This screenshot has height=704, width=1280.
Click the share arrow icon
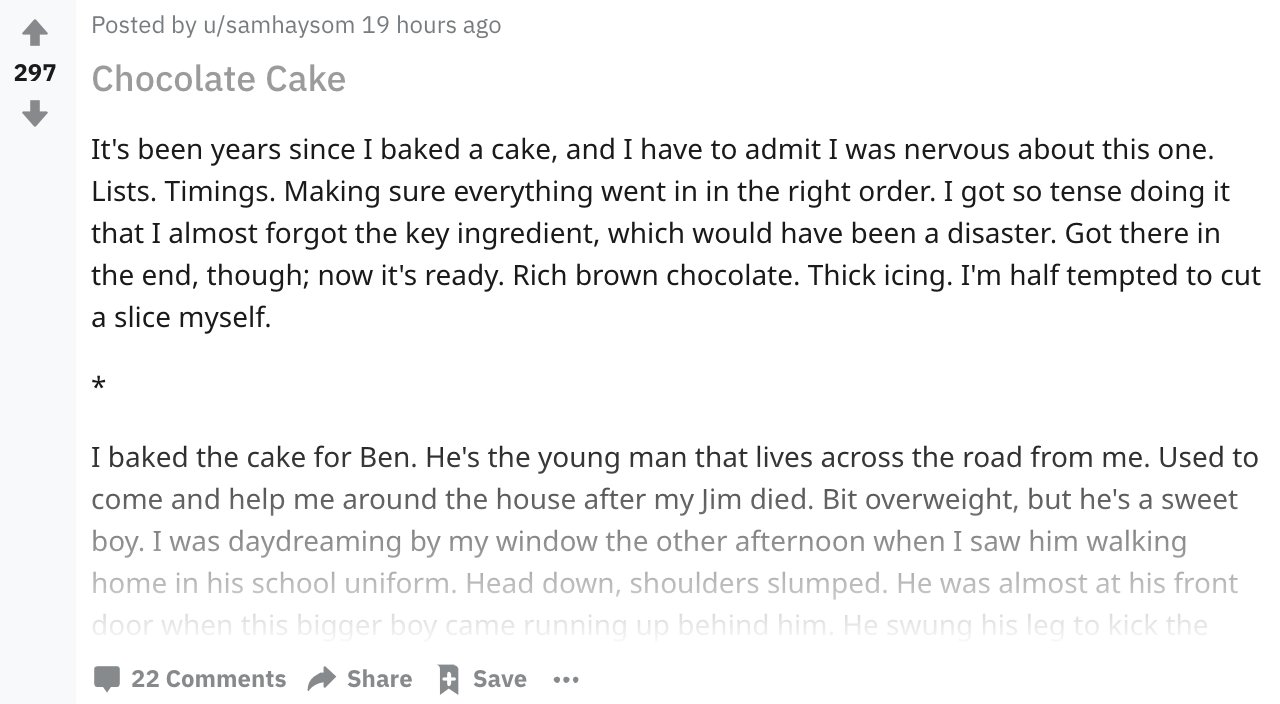(x=322, y=679)
